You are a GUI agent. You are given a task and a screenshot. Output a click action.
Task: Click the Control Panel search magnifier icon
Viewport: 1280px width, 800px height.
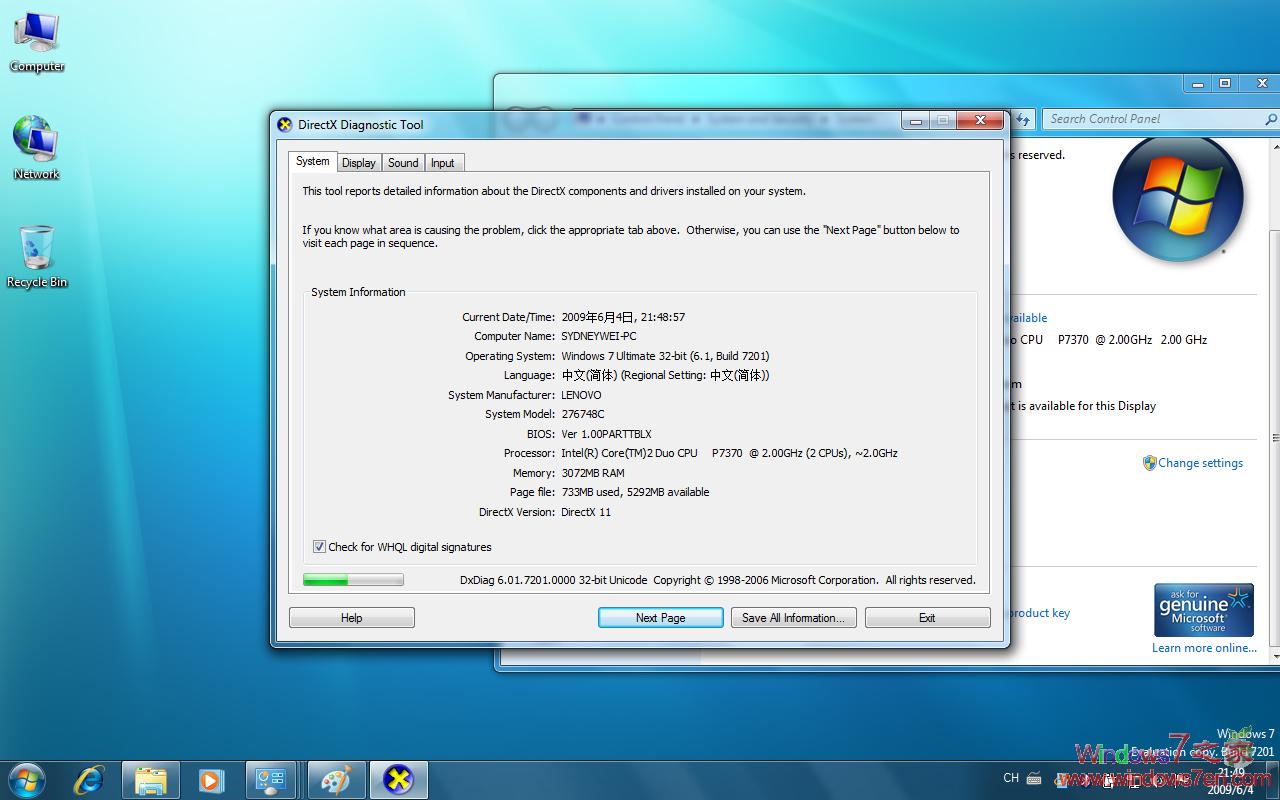[1270, 119]
